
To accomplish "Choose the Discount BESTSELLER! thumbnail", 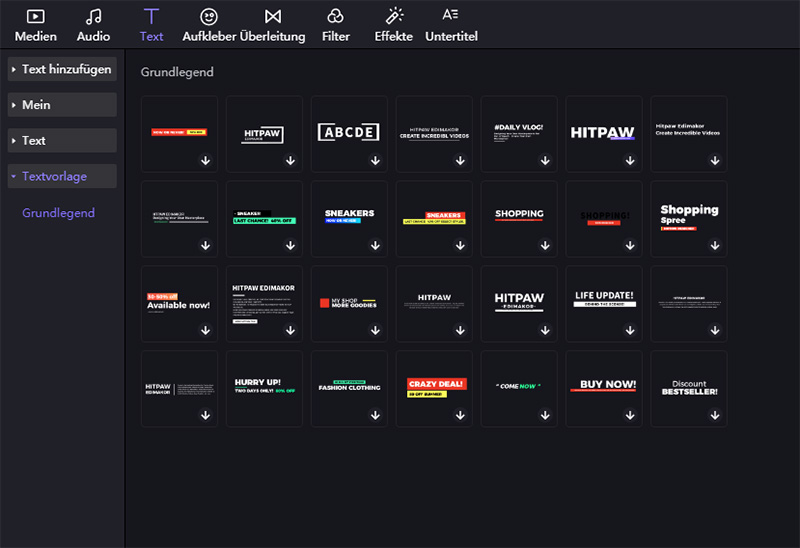I will coord(689,388).
